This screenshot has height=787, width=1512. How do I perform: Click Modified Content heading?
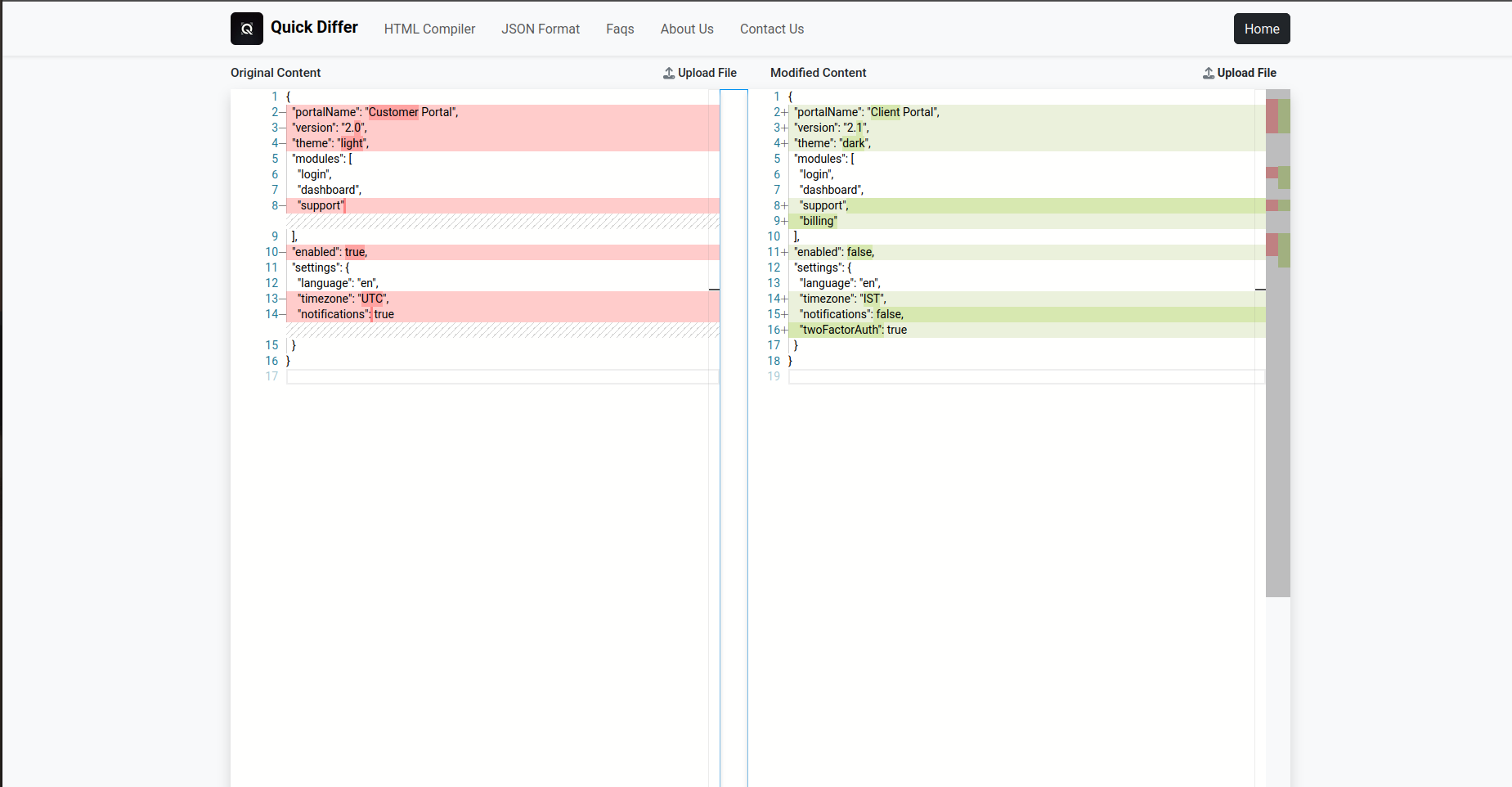[x=818, y=73]
